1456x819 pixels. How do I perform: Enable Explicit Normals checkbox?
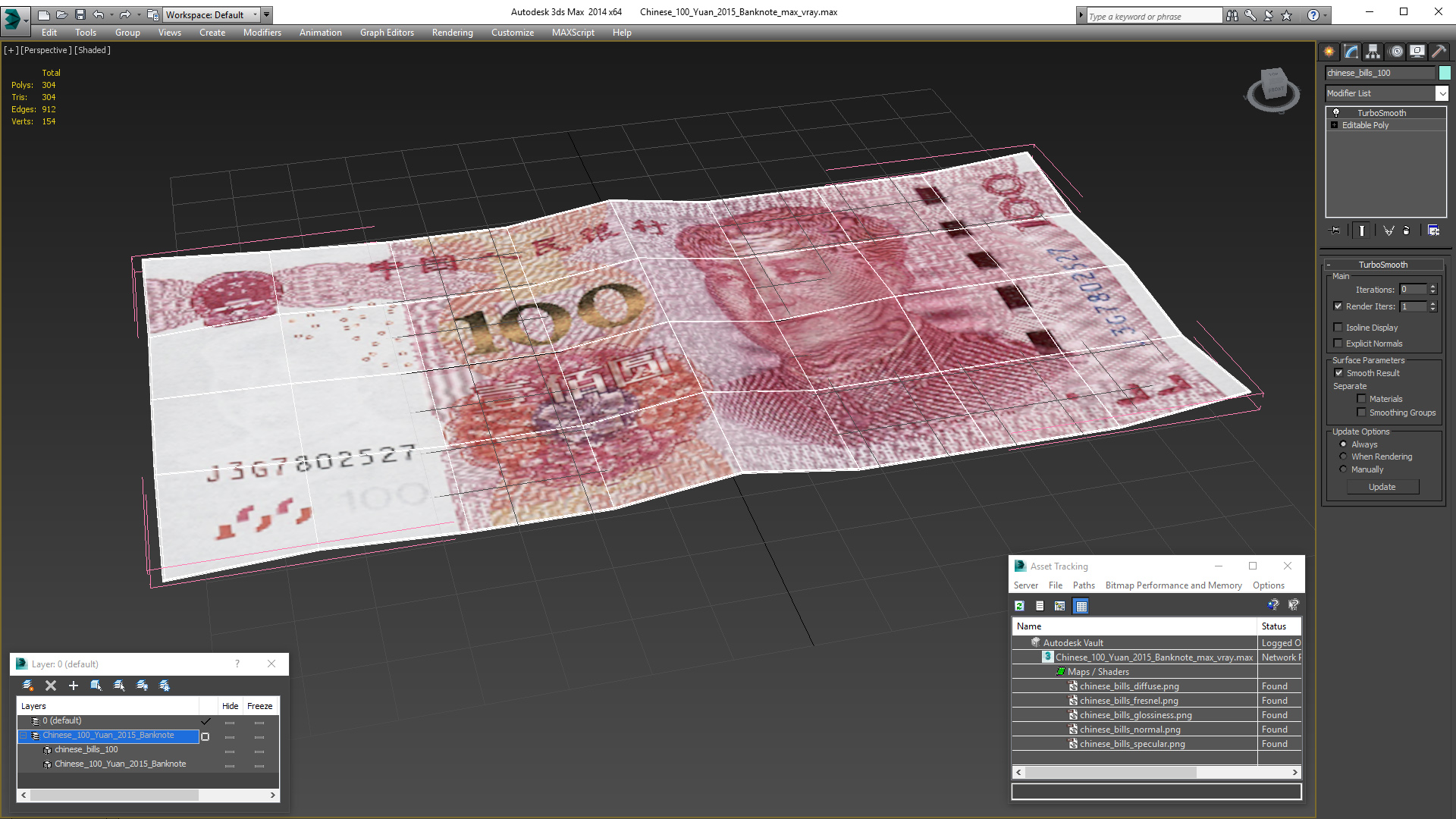[1338, 344]
